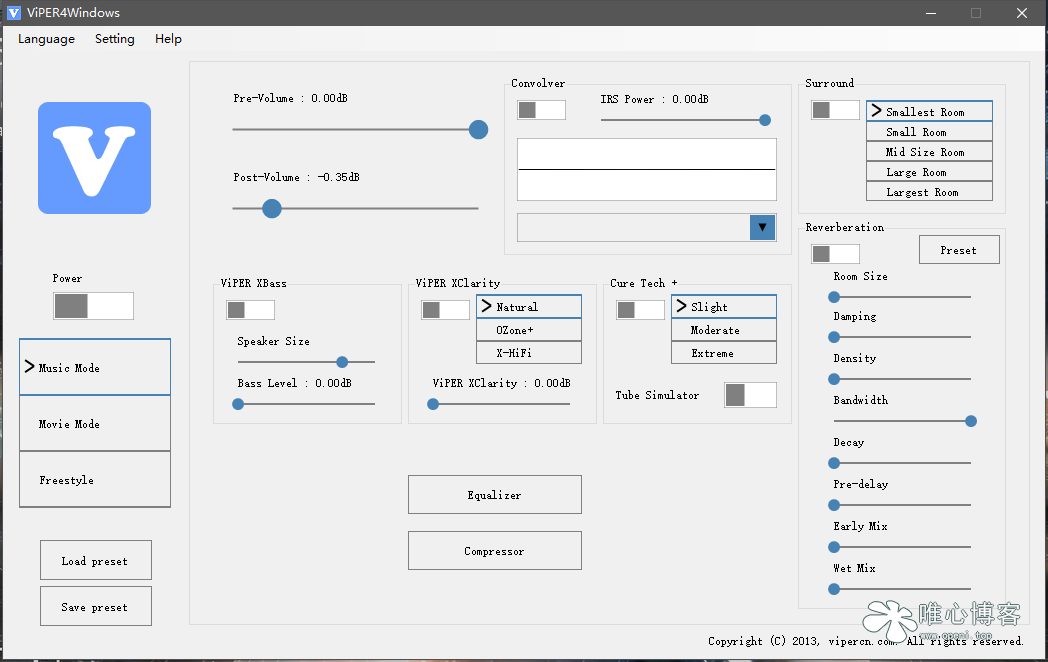The image size is (1048, 662).
Task: Choose X-HiFi XClarity mode
Action: [529, 352]
